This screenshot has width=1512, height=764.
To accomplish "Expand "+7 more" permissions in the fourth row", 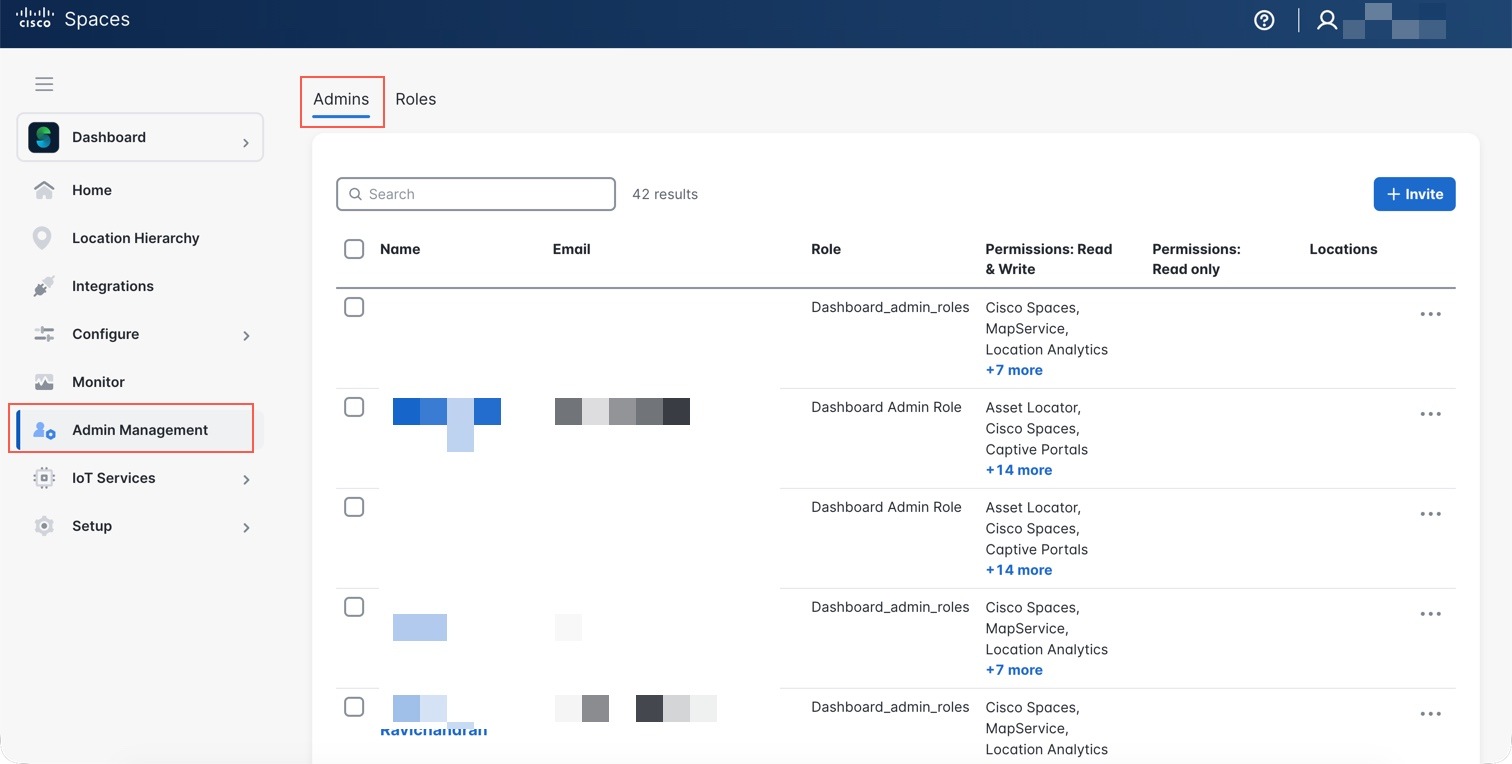I will pyautogui.click(x=1014, y=670).
